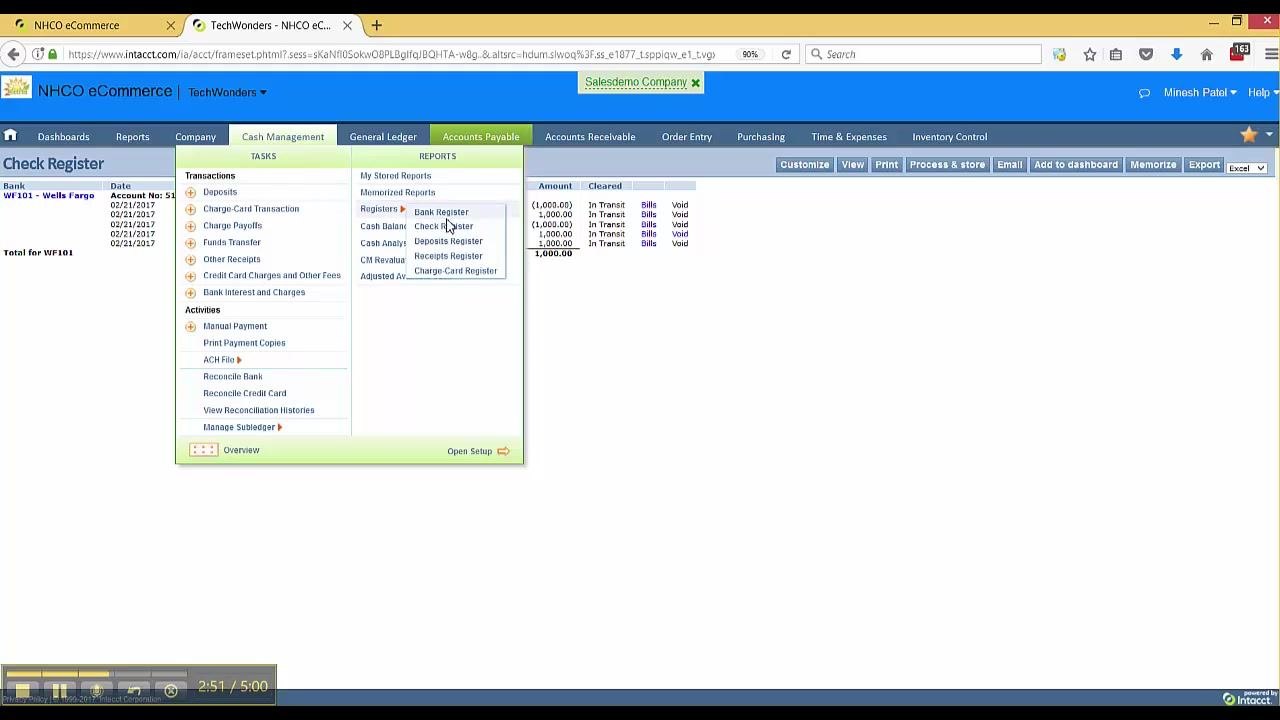This screenshot has width=1280, height=720.
Task: Click the Open Setup link
Action: point(479,451)
